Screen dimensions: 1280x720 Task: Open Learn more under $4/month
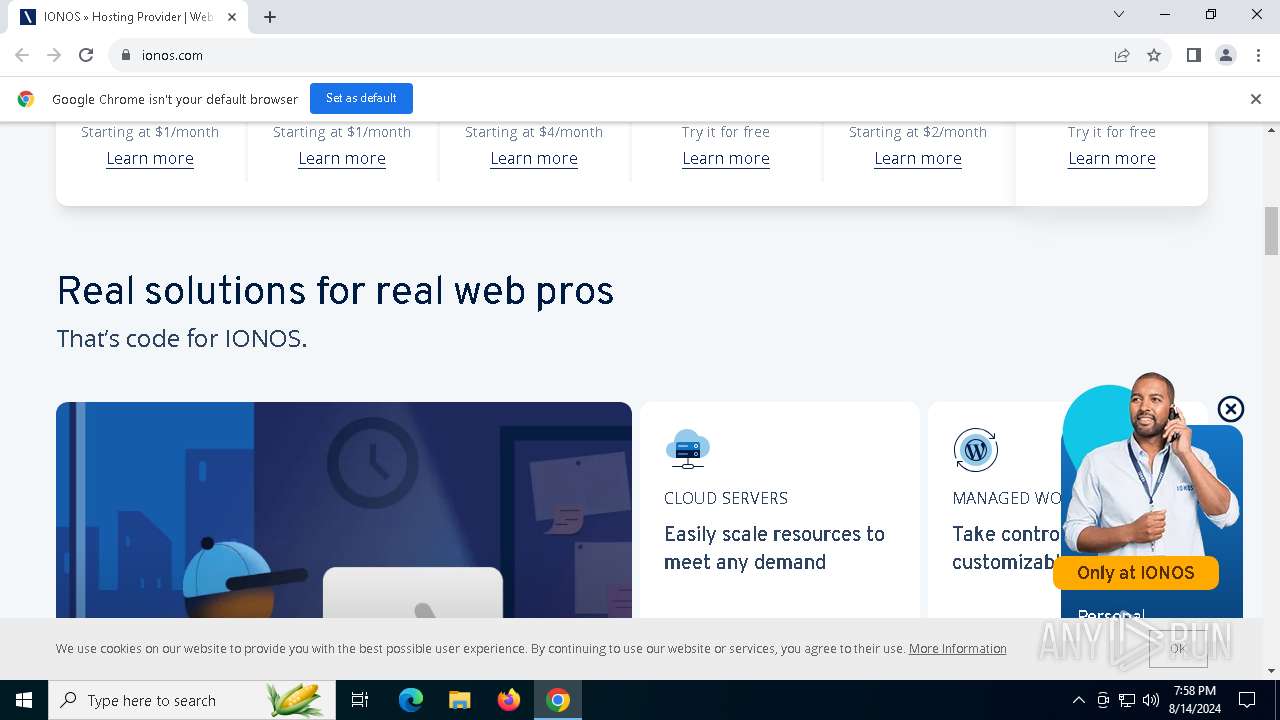click(534, 158)
